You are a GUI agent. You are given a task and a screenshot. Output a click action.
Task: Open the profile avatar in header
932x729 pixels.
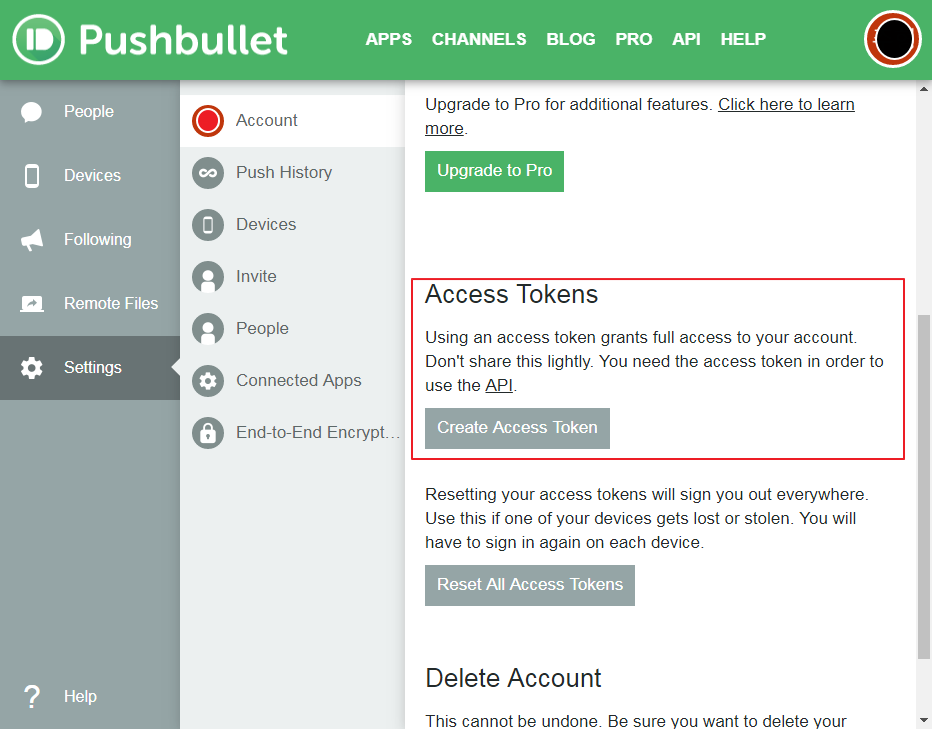pos(893,39)
